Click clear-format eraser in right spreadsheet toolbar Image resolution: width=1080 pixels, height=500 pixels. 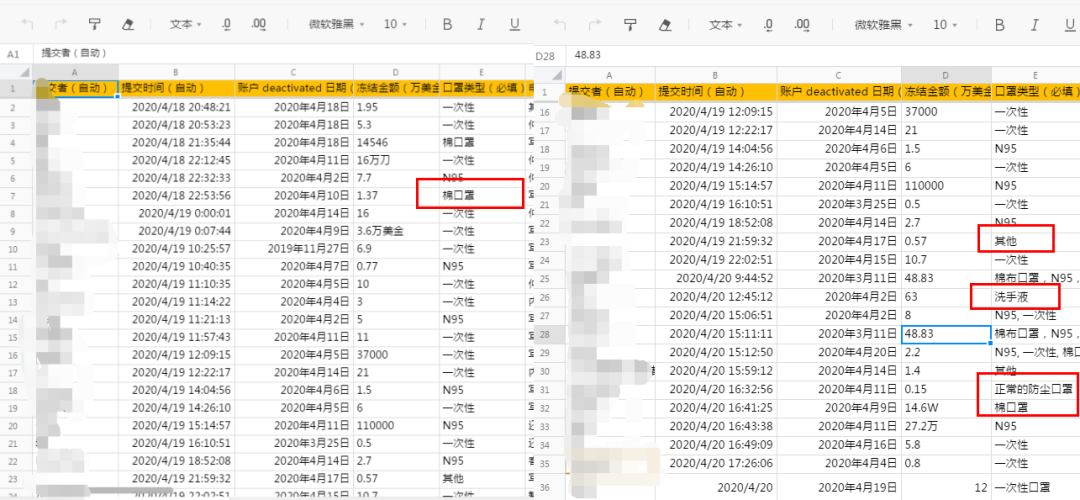pos(665,25)
